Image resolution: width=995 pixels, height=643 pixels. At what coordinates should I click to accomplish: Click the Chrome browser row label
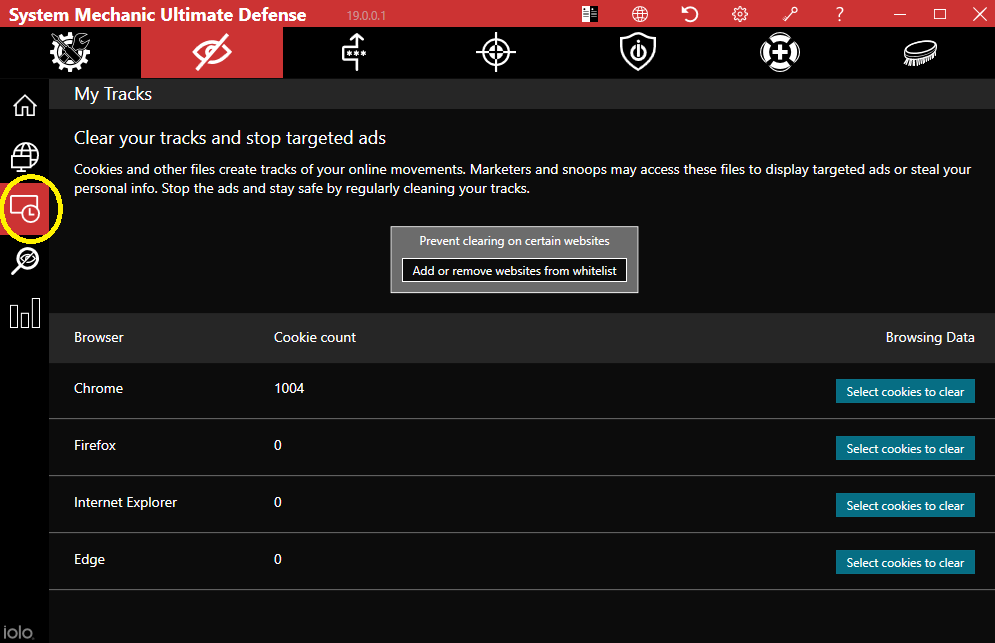coord(98,388)
